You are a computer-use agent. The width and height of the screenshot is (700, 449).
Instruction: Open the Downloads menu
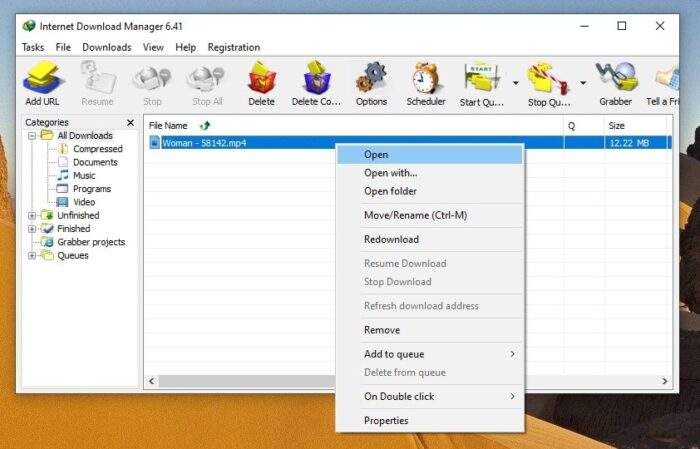[x=107, y=47]
